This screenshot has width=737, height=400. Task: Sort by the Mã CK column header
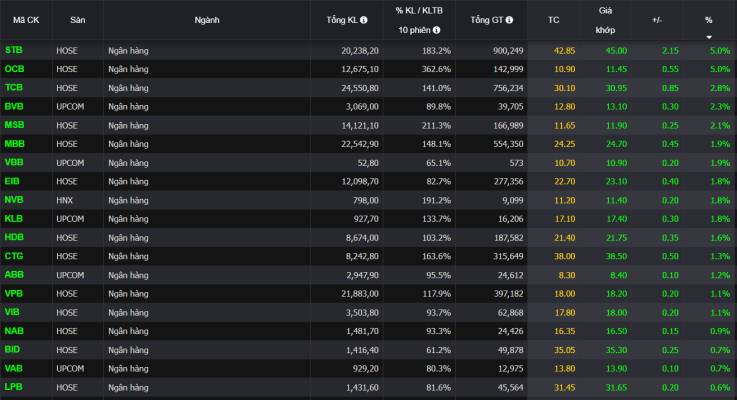(26, 20)
